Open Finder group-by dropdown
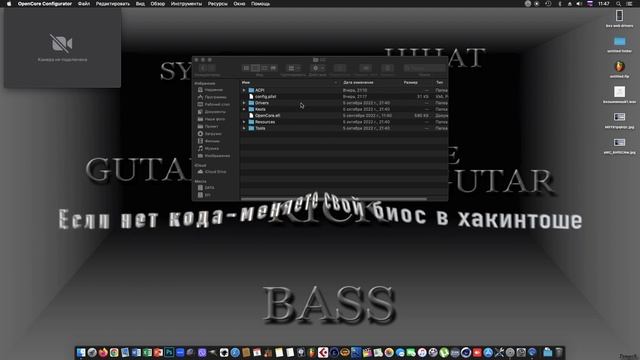The width and height of the screenshot is (640, 360). pyautogui.click(x=293, y=68)
